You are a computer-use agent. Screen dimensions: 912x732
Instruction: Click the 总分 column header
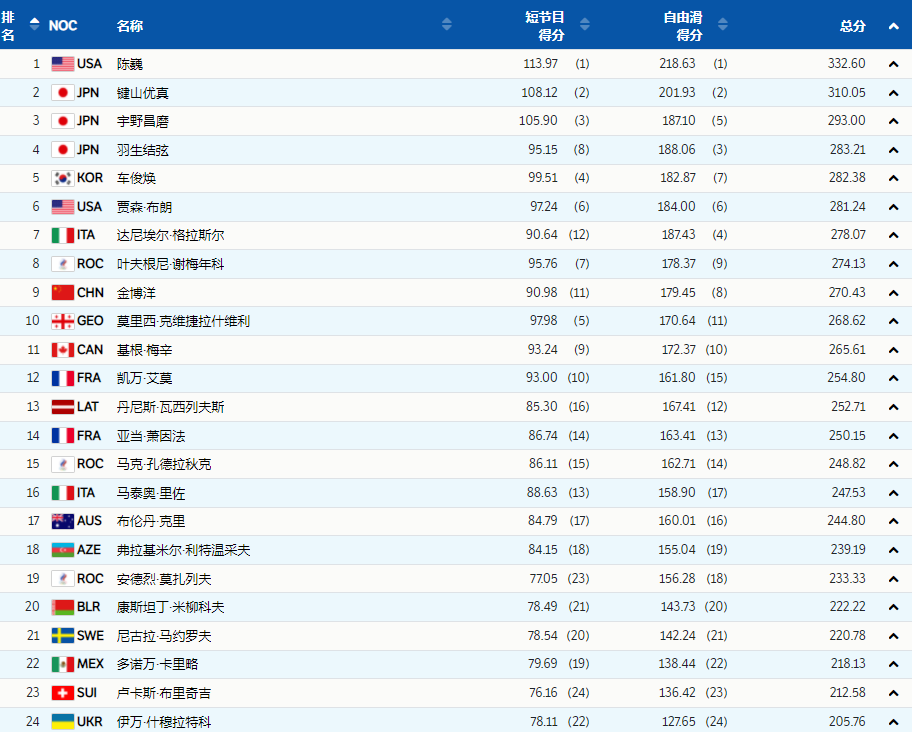pos(852,25)
